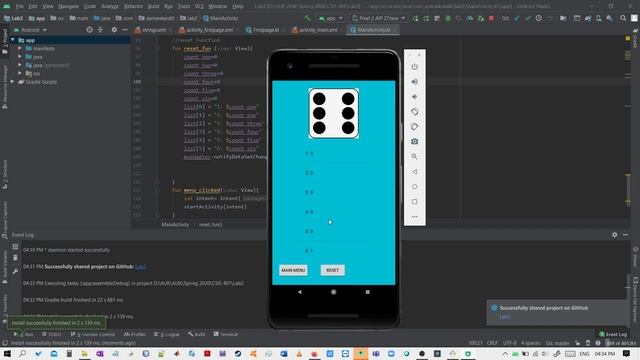Viewport: 640px width, 360px height.
Task: Click the red Stop button in toolbar
Action: click(491, 18)
